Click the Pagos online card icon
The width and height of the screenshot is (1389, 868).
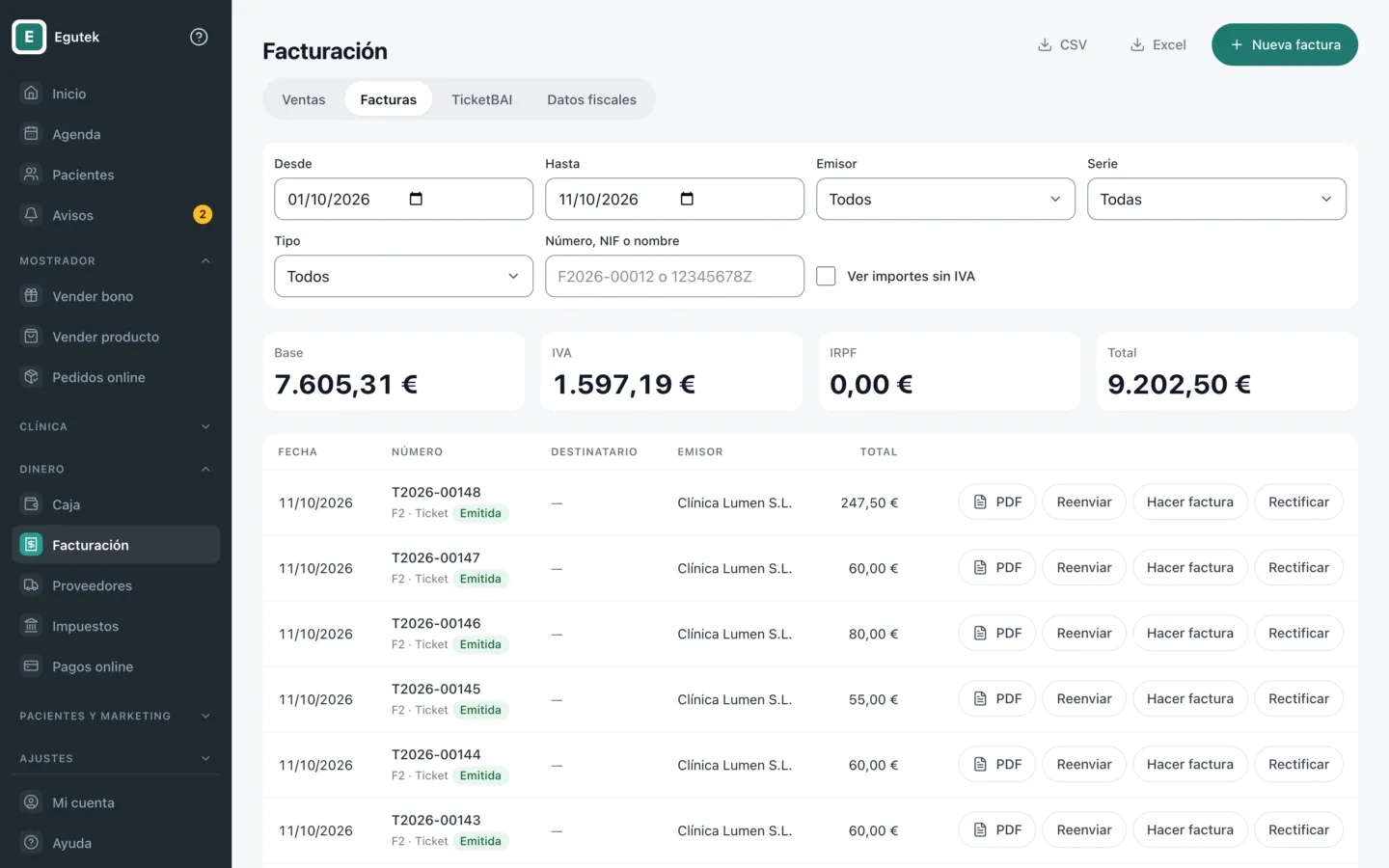pyautogui.click(x=31, y=665)
